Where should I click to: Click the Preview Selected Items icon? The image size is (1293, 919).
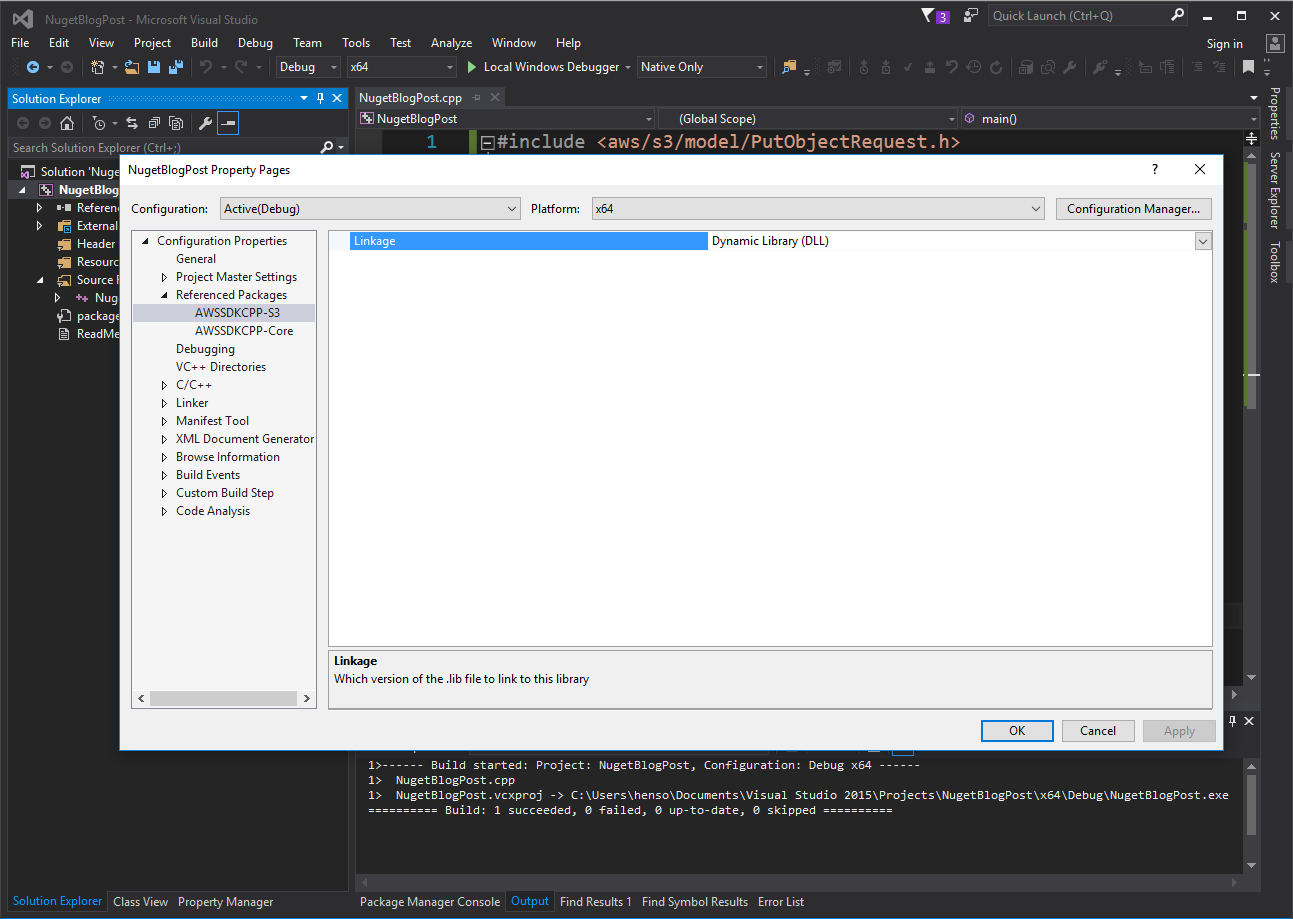(228, 123)
